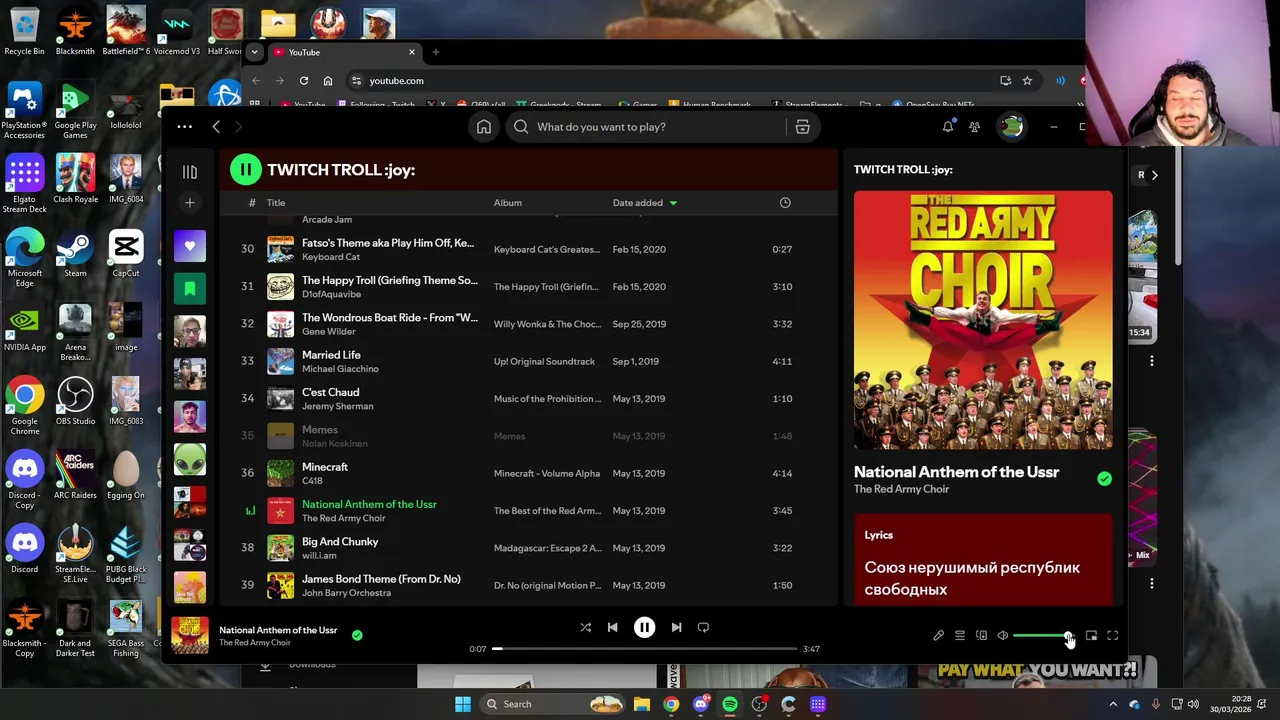The width and height of the screenshot is (1280, 720).
Task: Reload the page in Chrome
Action: (304, 81)
